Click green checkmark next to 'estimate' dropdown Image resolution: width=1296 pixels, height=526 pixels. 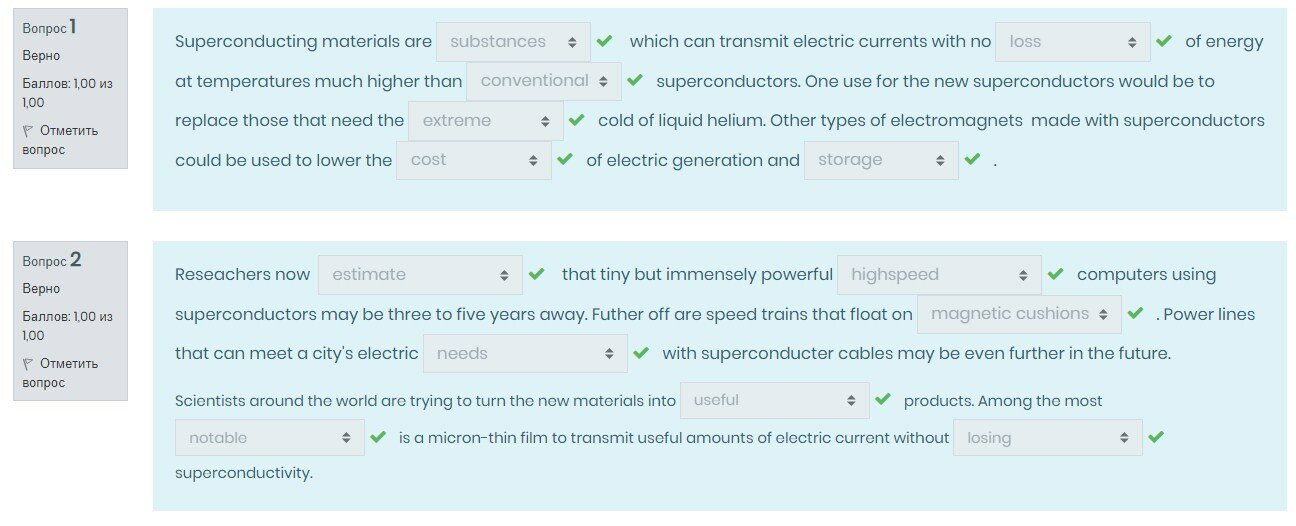tap(536, 274)
